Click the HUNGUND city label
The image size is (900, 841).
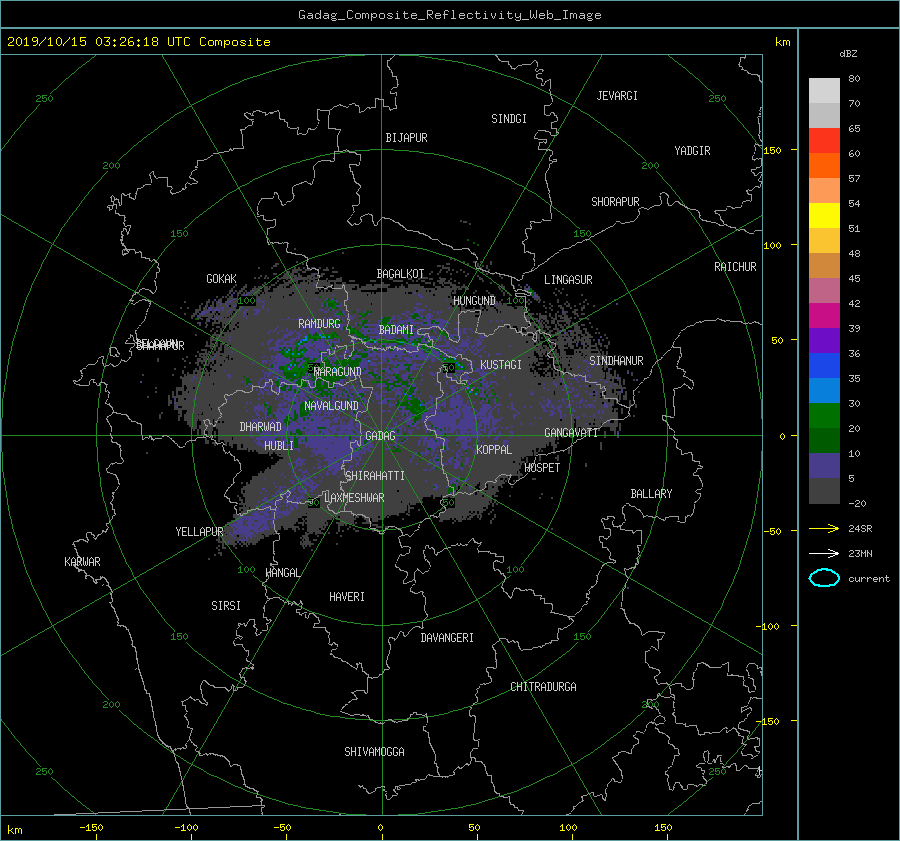(474, 301)
